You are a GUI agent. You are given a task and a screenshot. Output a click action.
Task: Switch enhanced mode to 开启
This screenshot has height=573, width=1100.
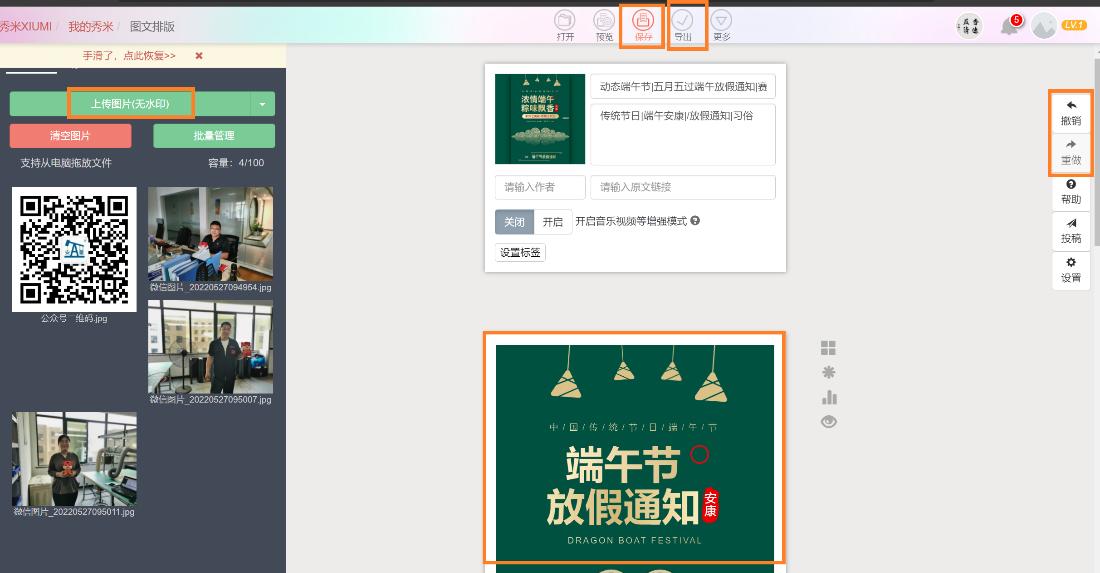552,222
